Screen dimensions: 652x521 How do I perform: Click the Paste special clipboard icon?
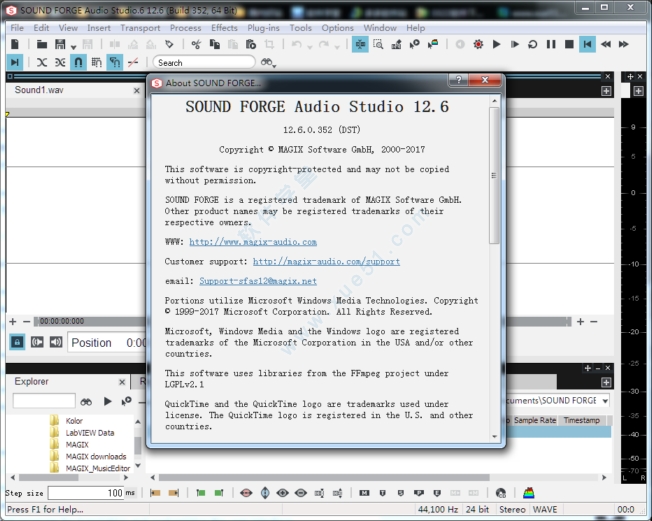pyautogui.click(x=251, y=44)
